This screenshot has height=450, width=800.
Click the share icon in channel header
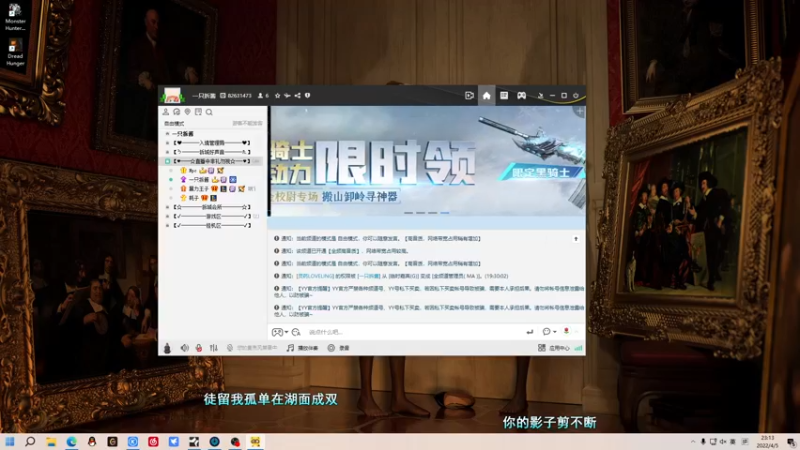[x=297, y=95]
